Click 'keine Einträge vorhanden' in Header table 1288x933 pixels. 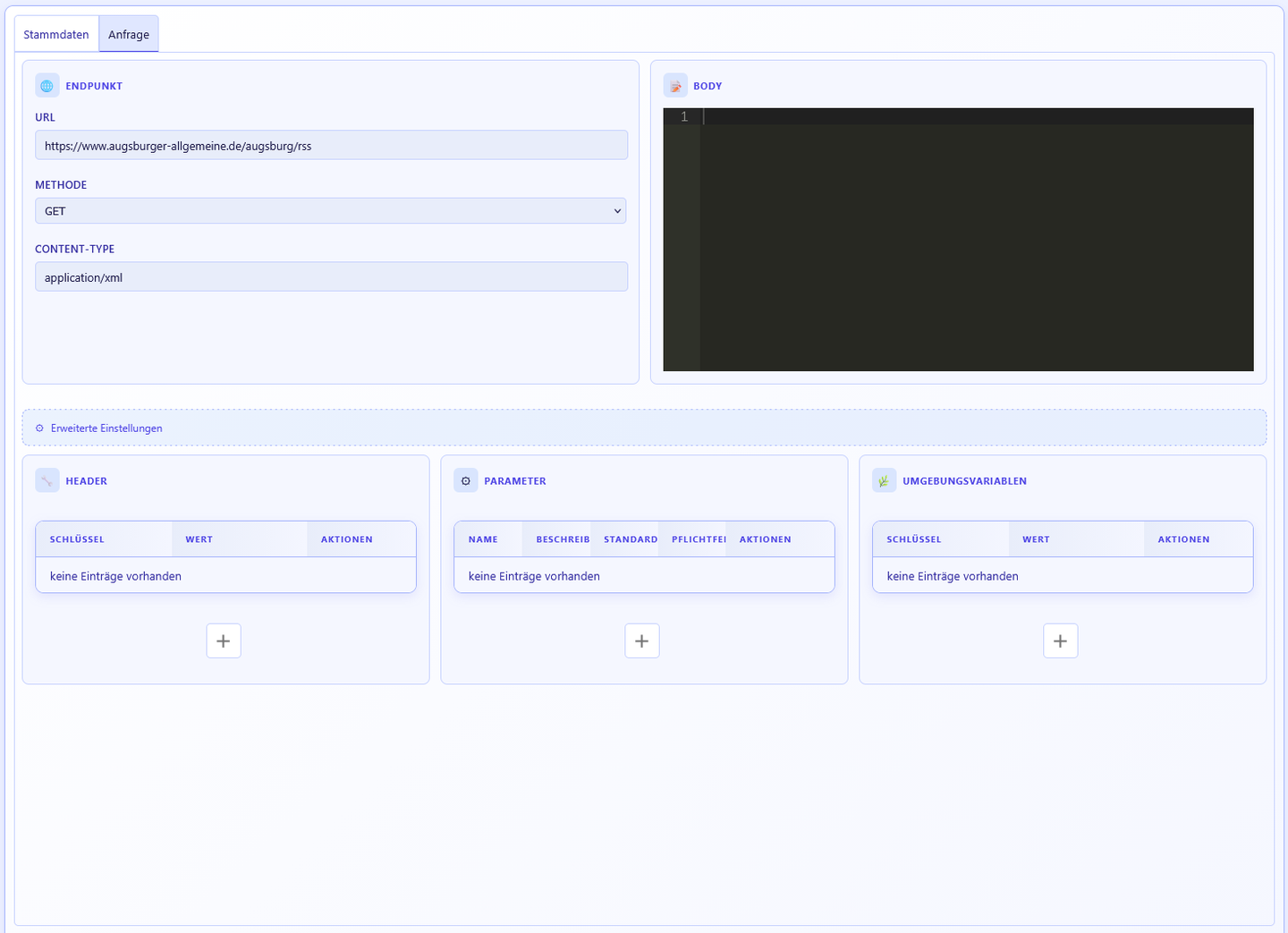click(x=115, y=576)
